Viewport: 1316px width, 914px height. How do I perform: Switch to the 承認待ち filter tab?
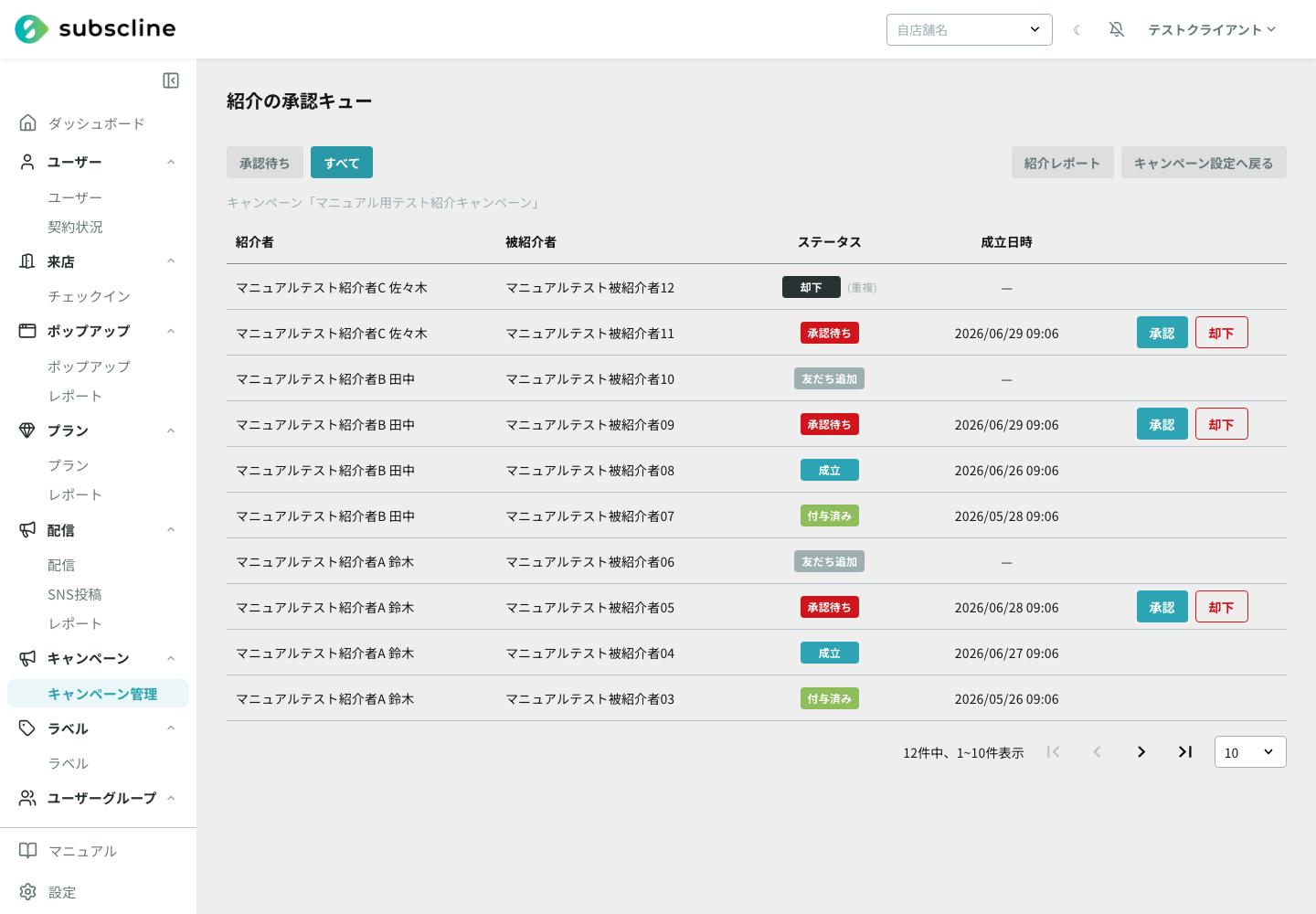pyautogui.click(x=265, y=163)
